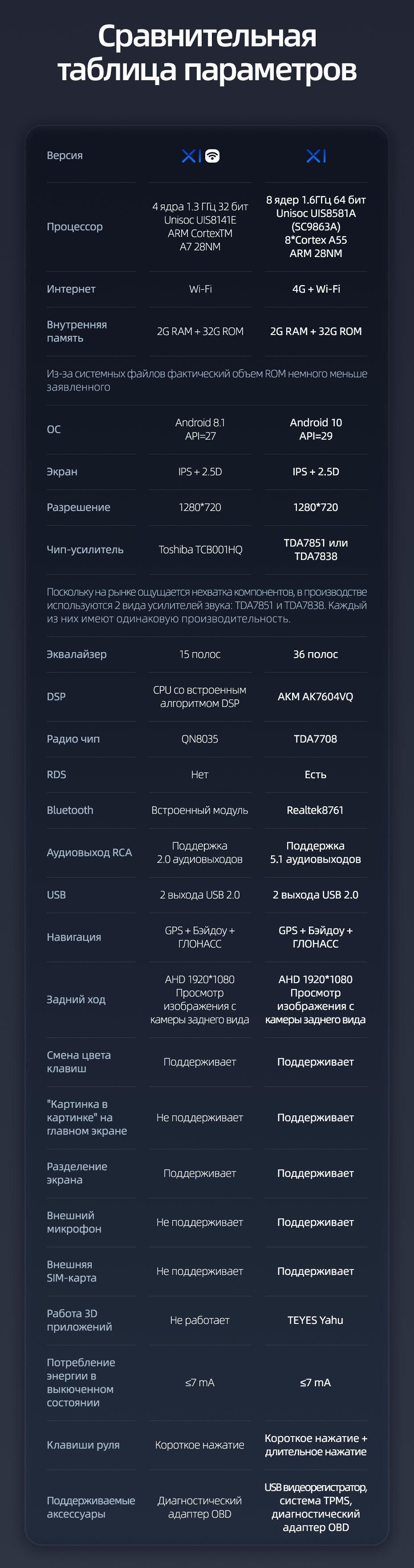Click the 'AKM AK7604VQ' DSP value
The image size is (414, 1568).
coord(316,696)
